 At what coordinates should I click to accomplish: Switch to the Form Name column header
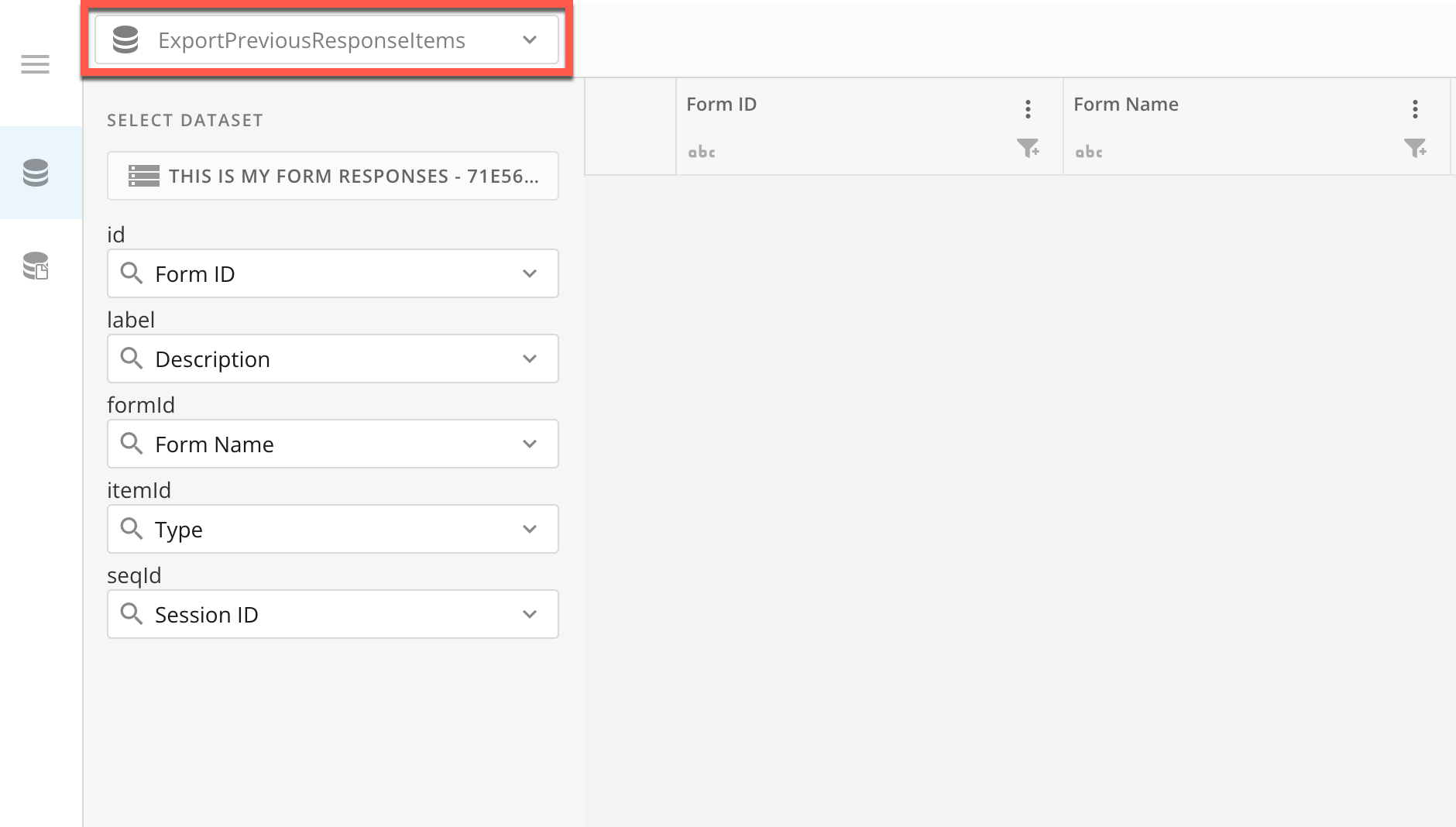1126,104
